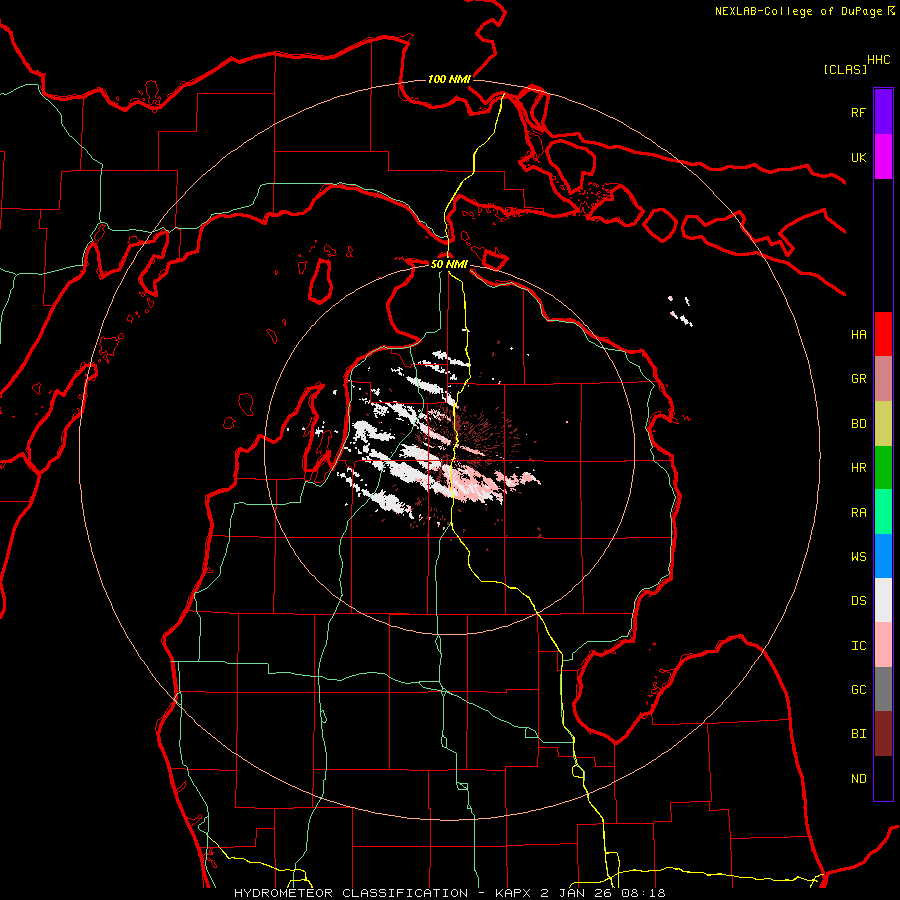Click the RF purple legend swatch
The image size is (900, 900).
click(x=883, y=112)
